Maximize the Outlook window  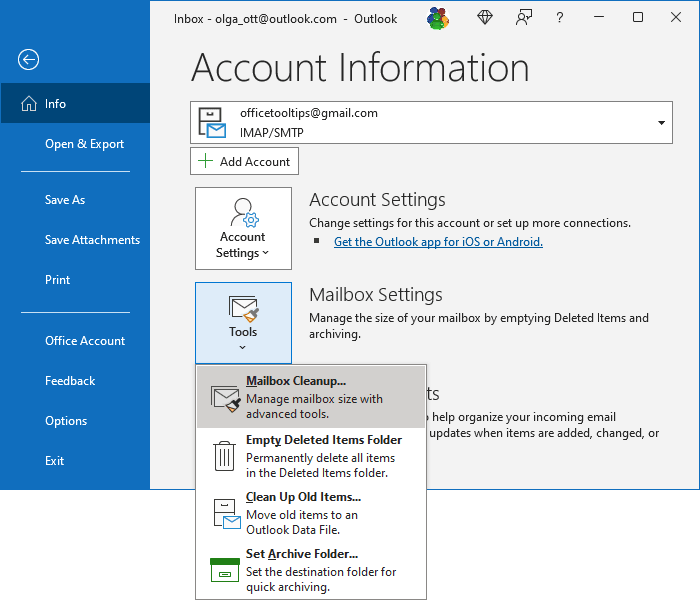[638, 17]
